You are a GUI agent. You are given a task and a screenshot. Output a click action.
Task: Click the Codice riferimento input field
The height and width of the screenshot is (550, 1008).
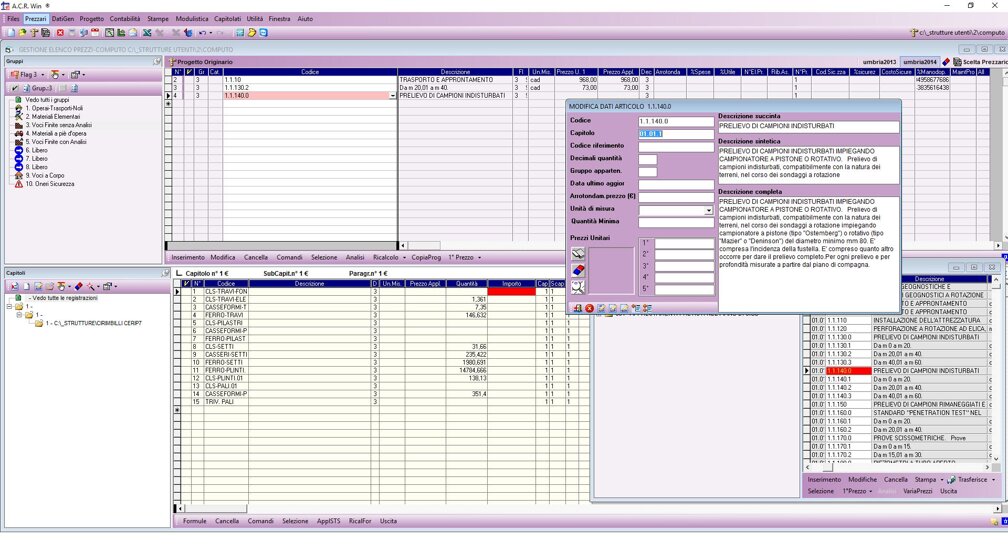coord(676,146)
